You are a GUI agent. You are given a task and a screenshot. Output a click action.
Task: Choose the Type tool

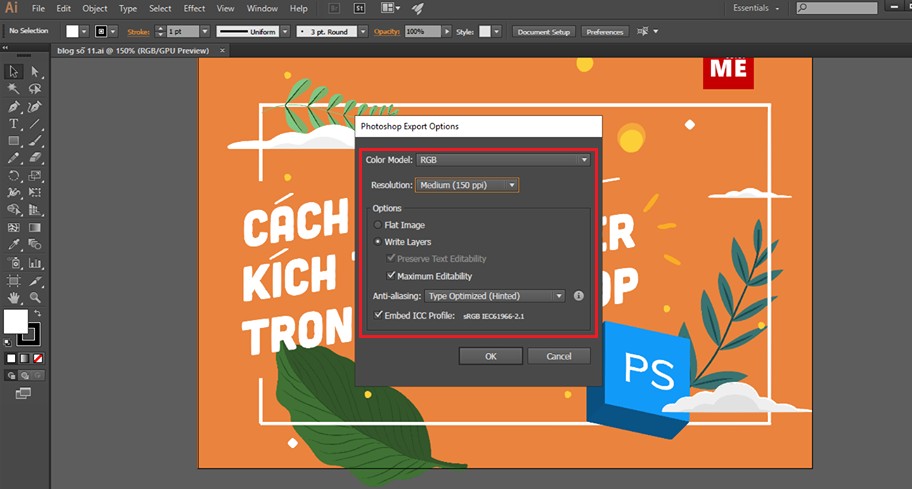(14, 124)
